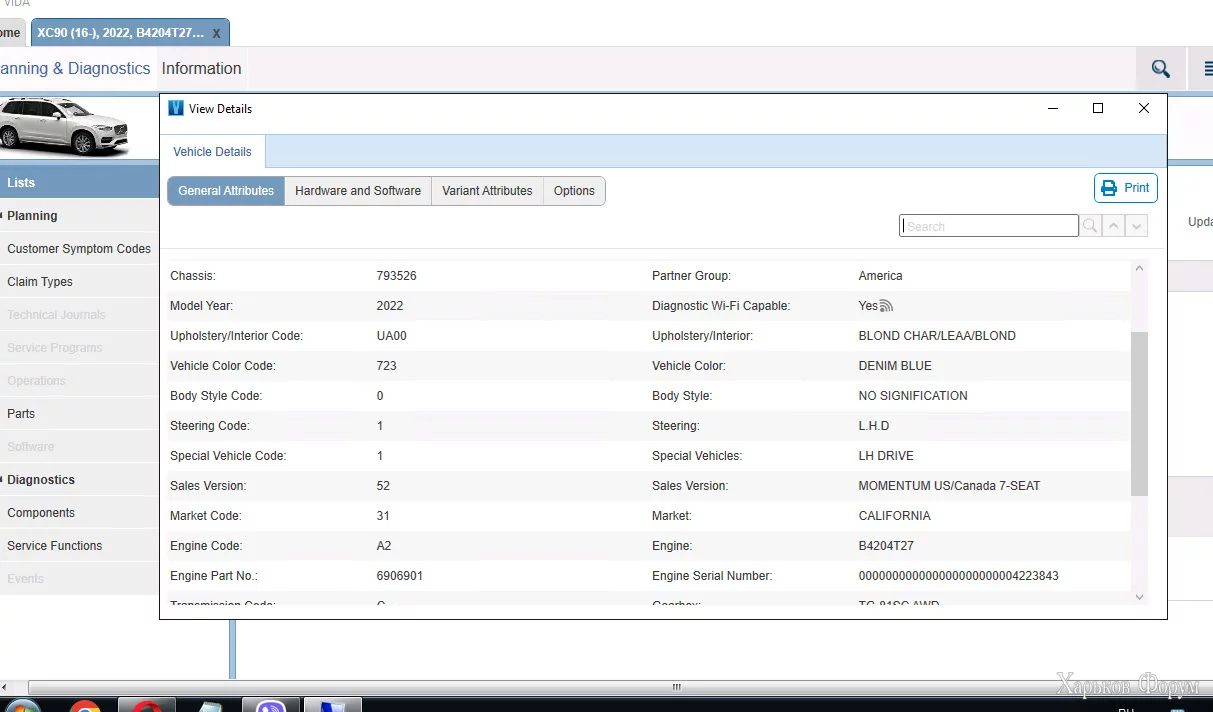
Task: Collapse the Diagnostics section in sidebar
Action: 40,480
